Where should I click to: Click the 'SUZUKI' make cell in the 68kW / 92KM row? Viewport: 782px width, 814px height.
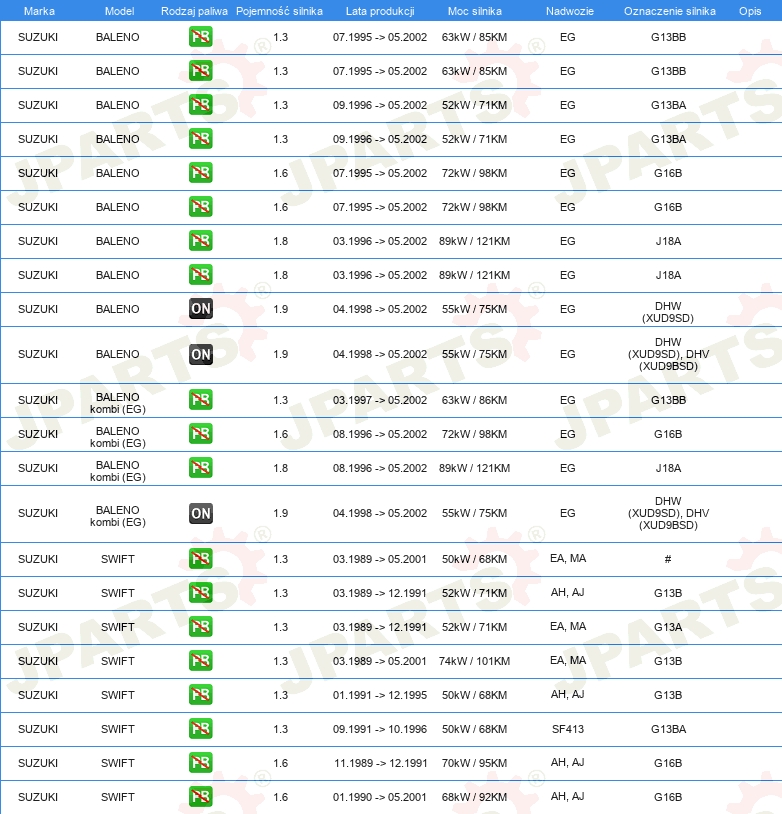[x=38, y=797]
